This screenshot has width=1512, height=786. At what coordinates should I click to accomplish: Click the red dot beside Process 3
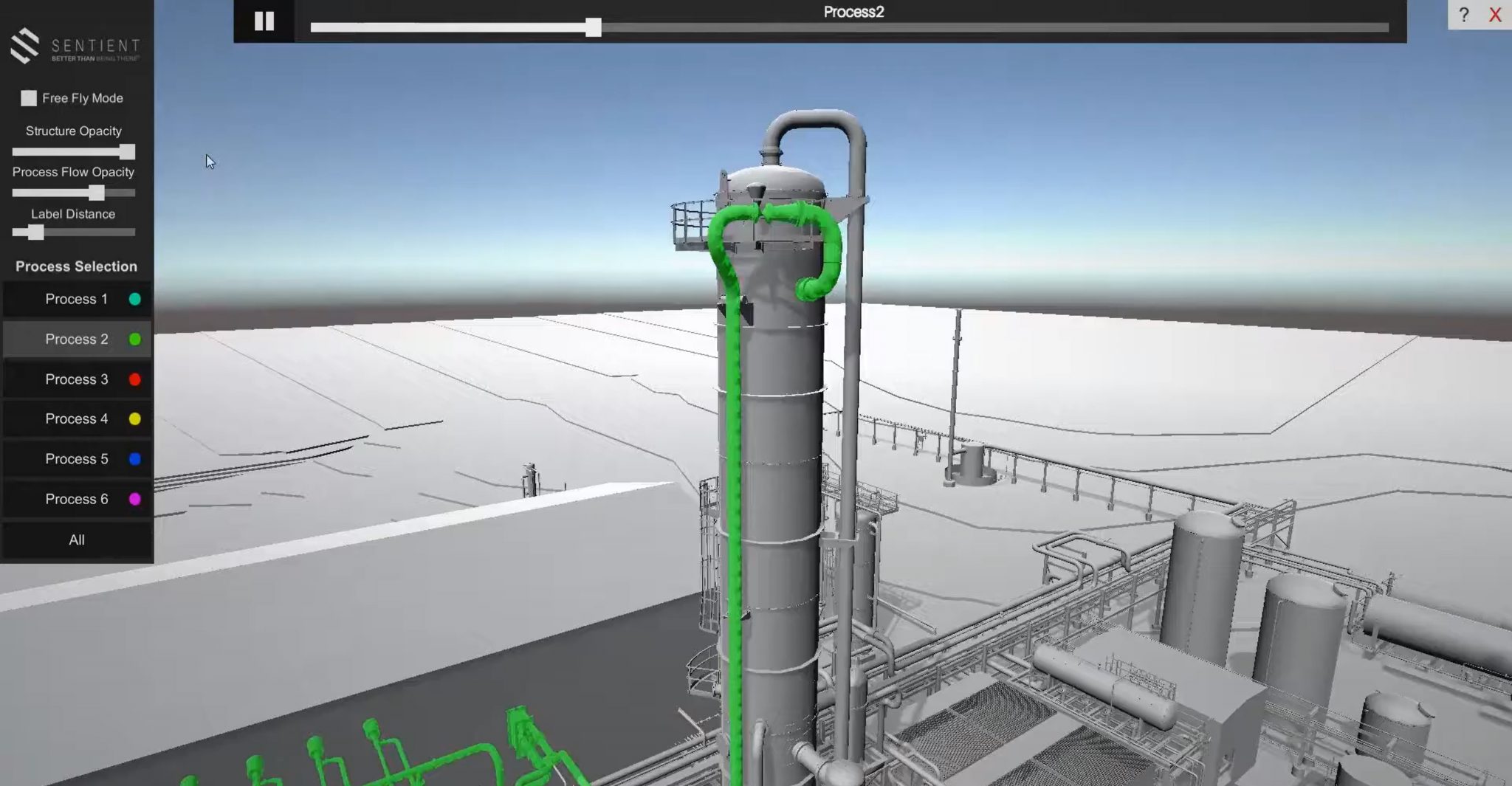pos(134,379)
